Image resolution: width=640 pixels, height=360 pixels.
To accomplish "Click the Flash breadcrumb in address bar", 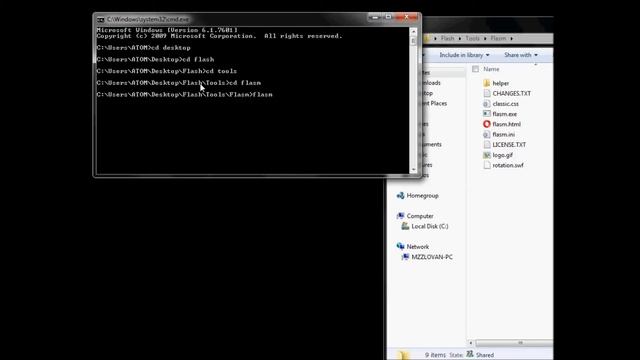I will point(447,38).
